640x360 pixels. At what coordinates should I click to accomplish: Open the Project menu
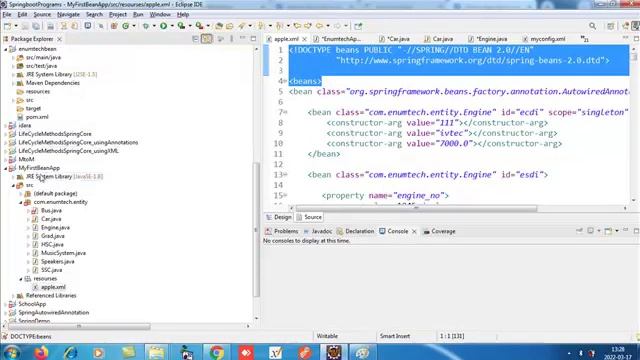click(x=118, y=14)
